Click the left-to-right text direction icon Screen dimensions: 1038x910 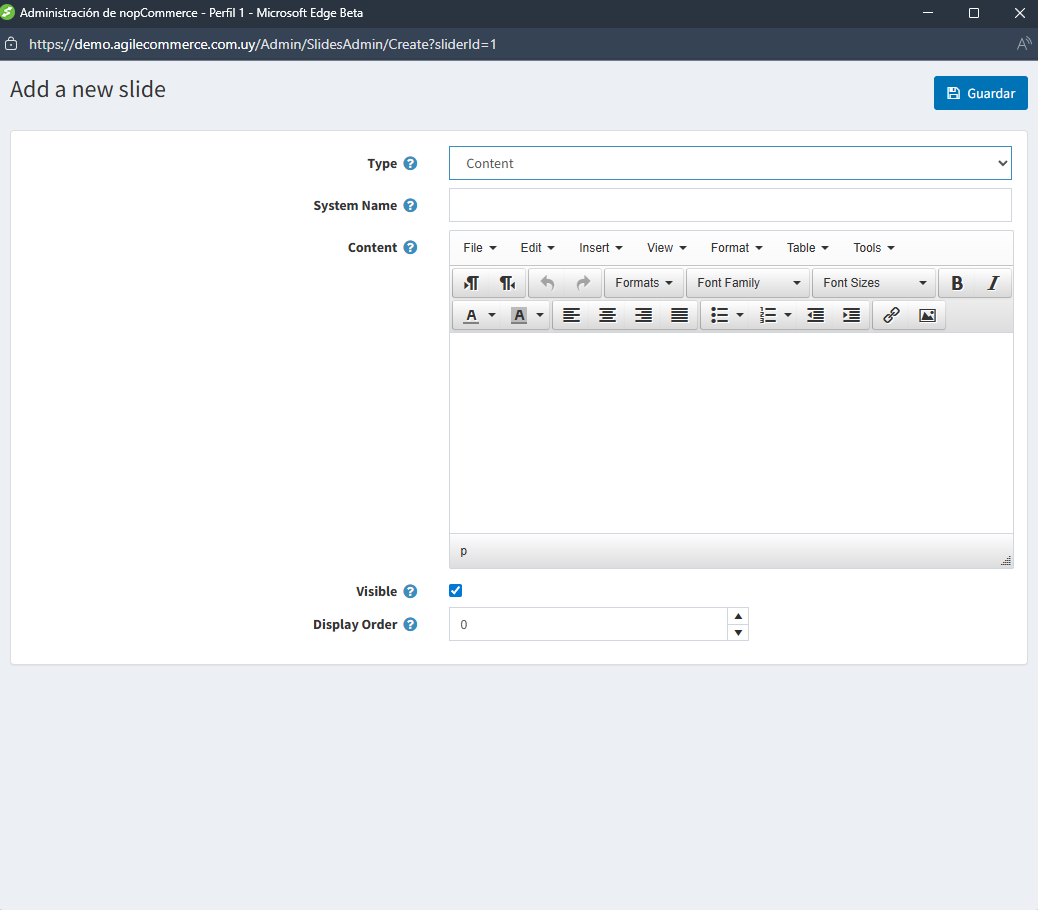tap(471, 283)
